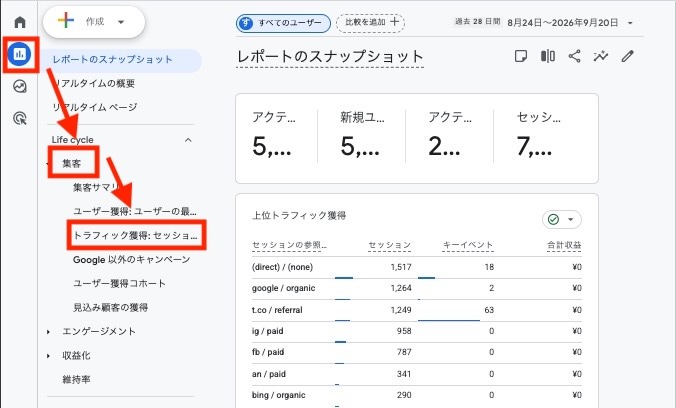This screenshot has height=408, width=676.
Task: Select the セッシ... metric tab
Action: tap(539, 135)
